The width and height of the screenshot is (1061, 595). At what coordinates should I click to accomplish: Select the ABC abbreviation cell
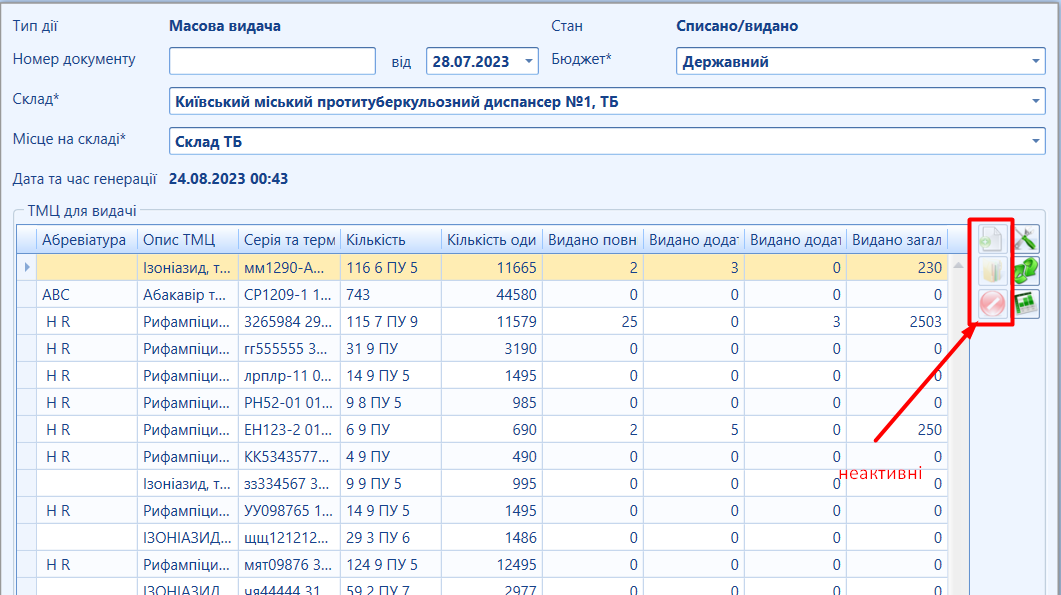tap(87, 294)
